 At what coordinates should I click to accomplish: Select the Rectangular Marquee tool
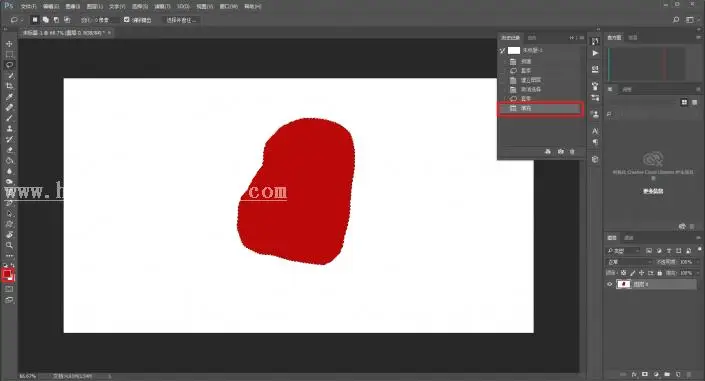click(9, 54)
